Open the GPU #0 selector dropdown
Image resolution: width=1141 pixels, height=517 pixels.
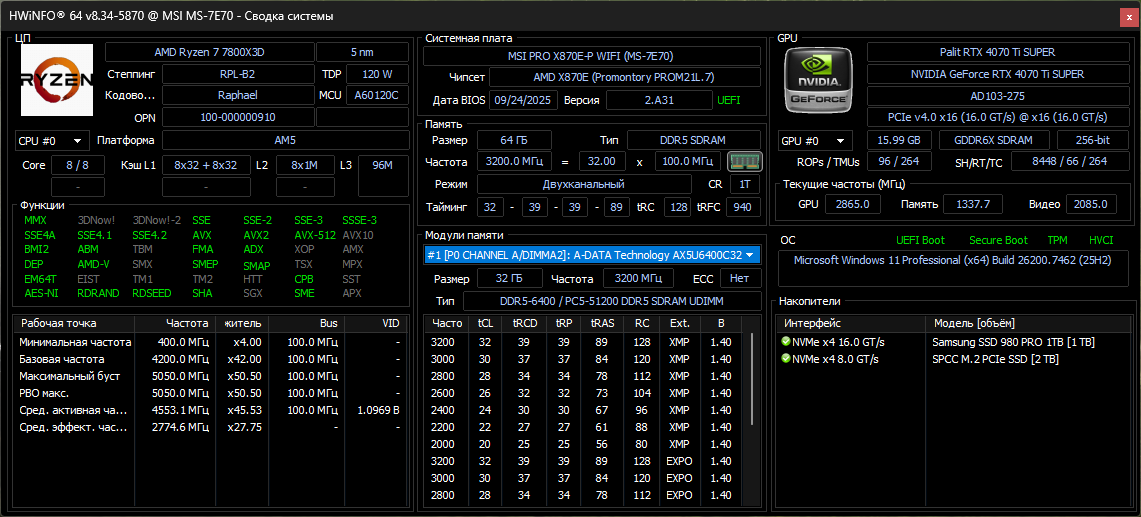(815, 141)
